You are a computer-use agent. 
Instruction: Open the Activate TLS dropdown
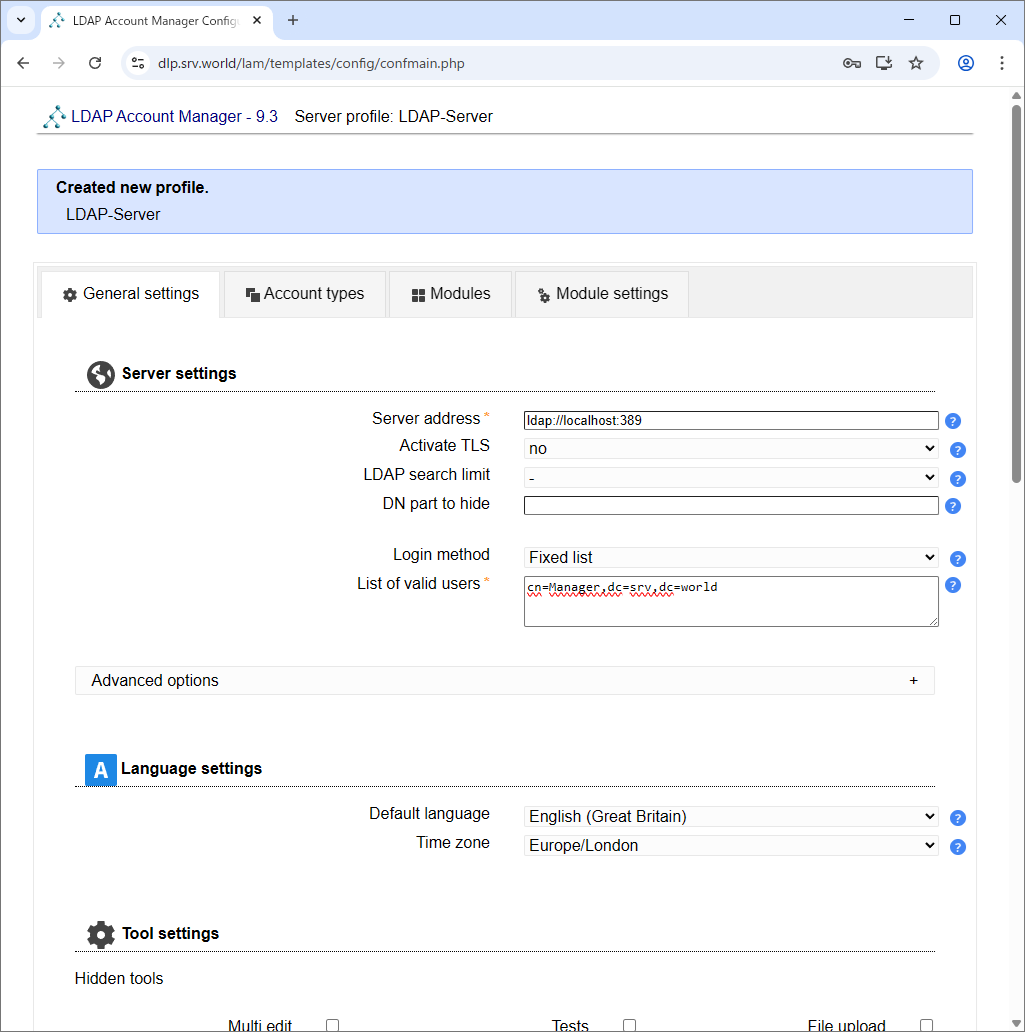[731, 449]
